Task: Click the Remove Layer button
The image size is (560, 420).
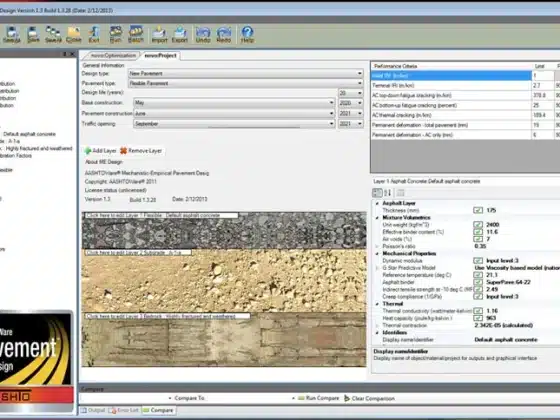Action: point(141,151)
